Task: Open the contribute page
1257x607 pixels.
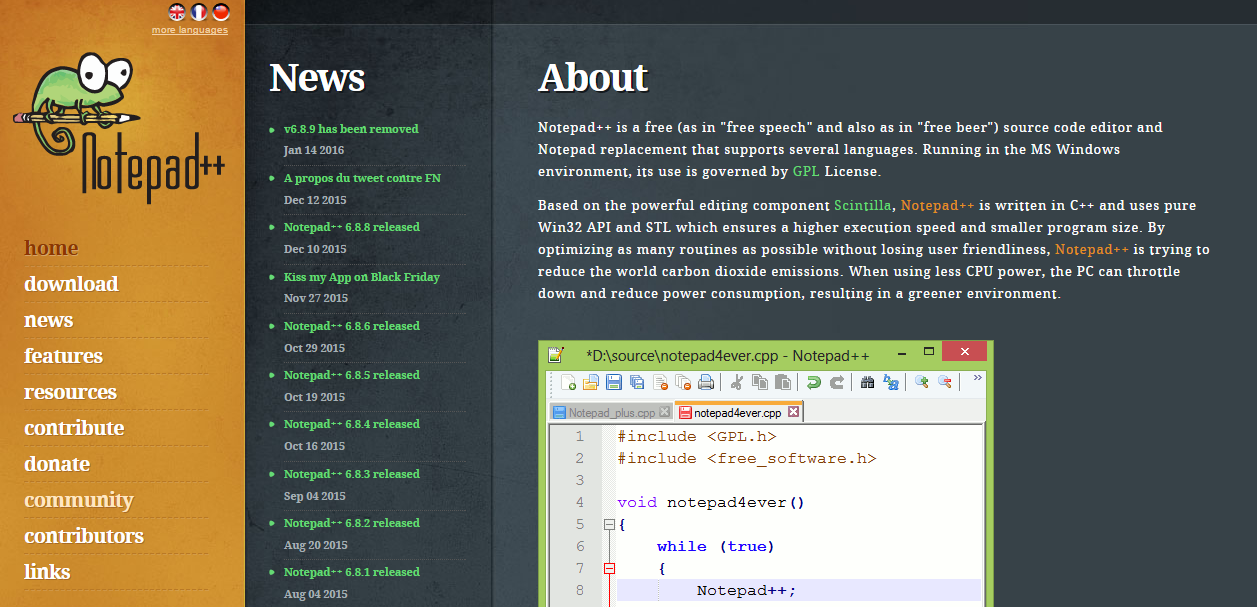Action: pyautogui.click(x=74, y=428)
